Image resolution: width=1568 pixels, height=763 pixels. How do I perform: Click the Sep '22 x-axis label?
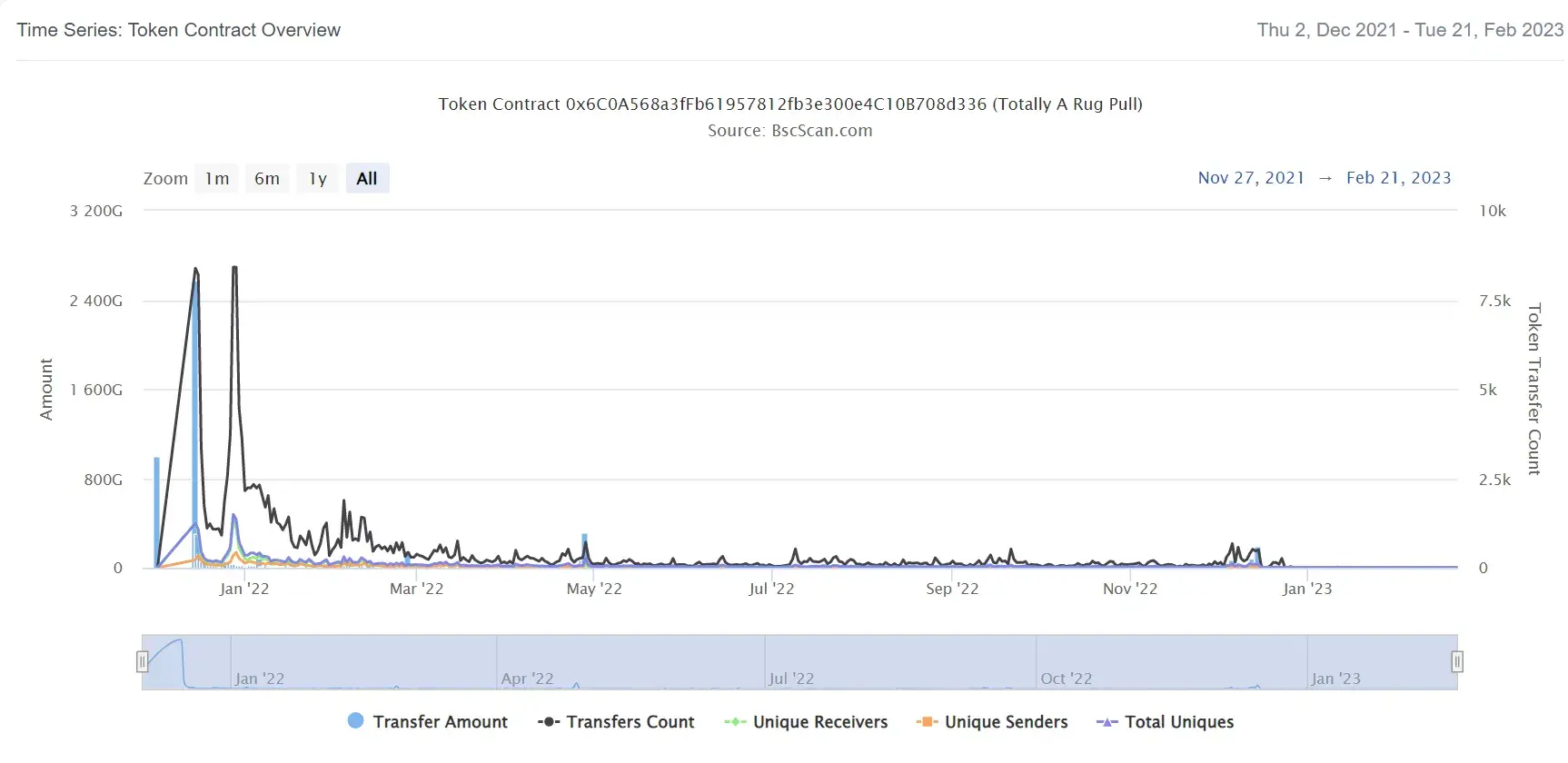pos(952,589)
